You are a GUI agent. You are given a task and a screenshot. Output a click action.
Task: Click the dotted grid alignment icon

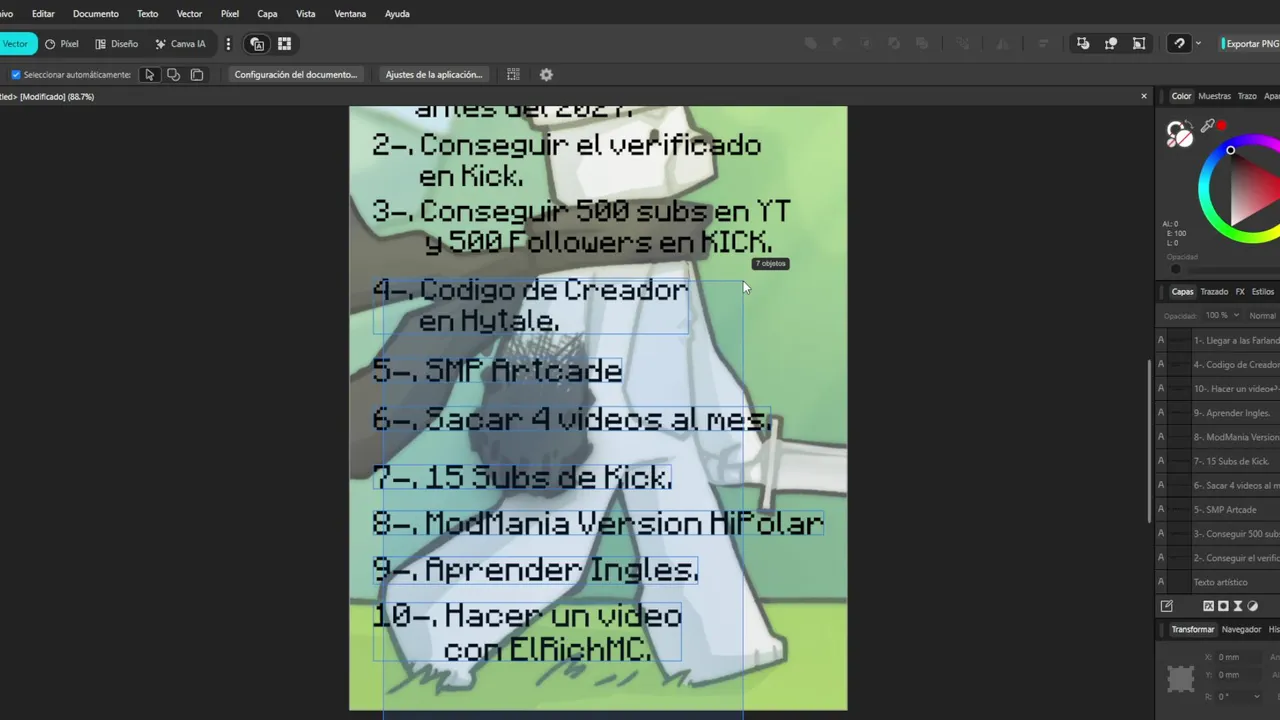513,75
